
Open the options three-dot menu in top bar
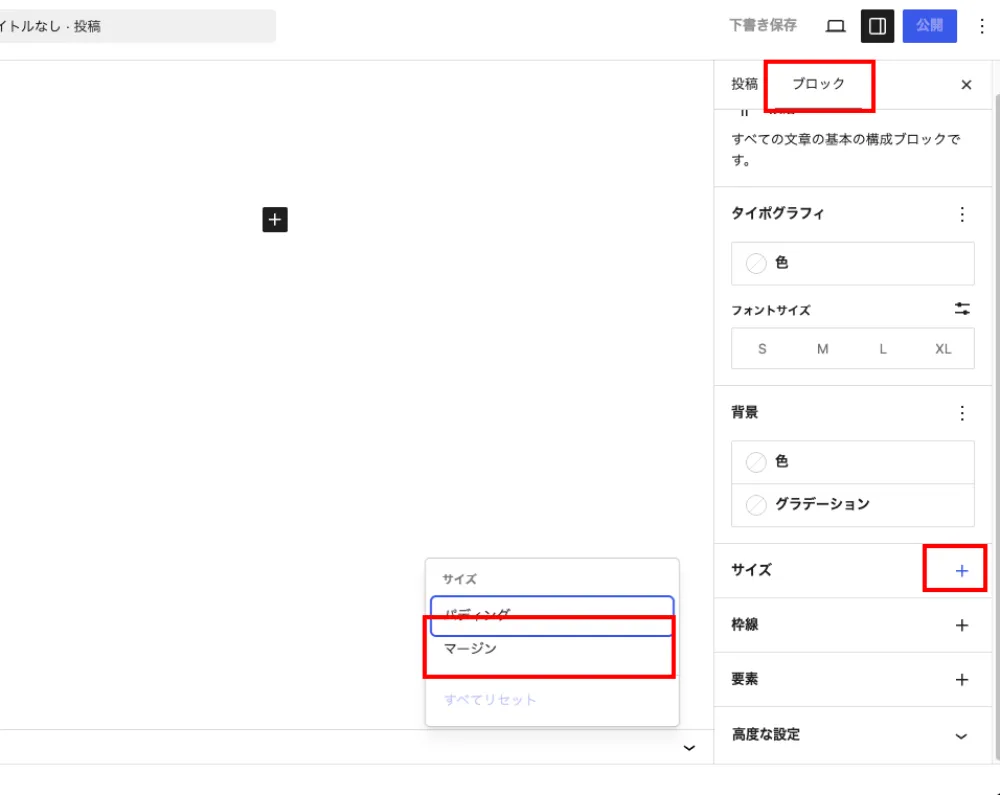(982, 26)
